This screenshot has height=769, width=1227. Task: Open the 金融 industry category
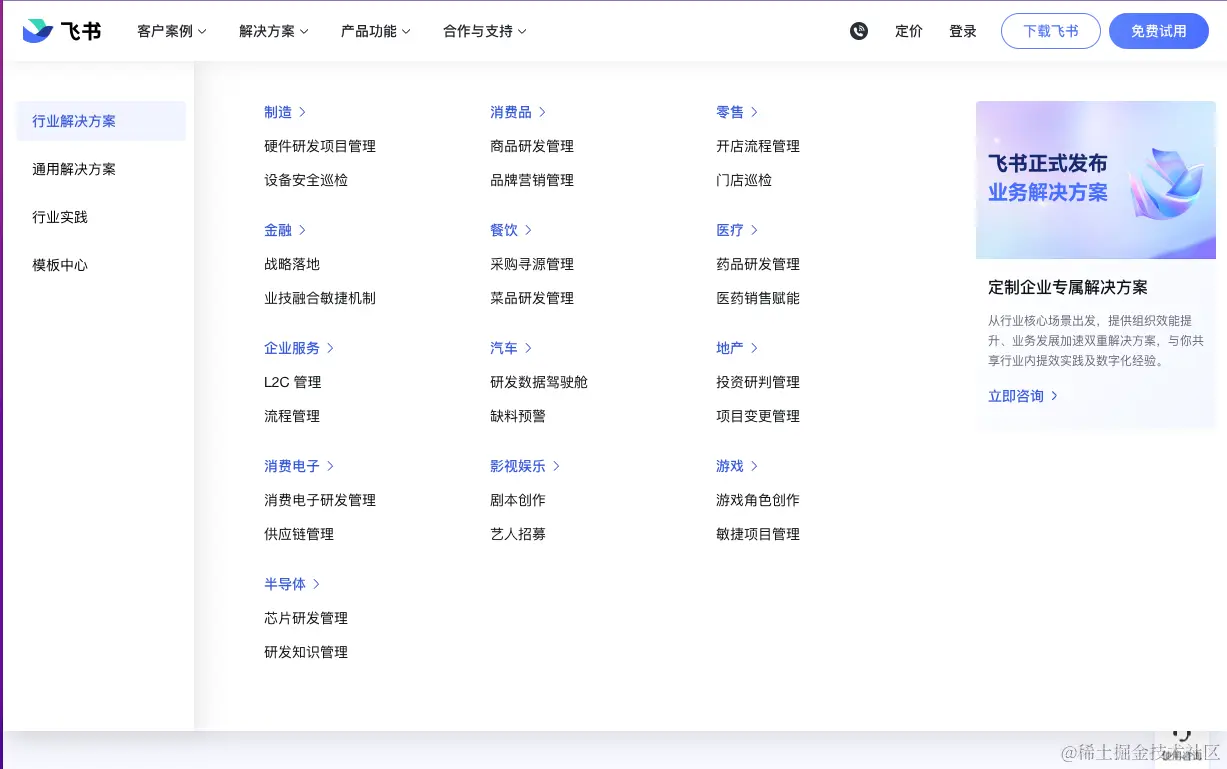285,230
